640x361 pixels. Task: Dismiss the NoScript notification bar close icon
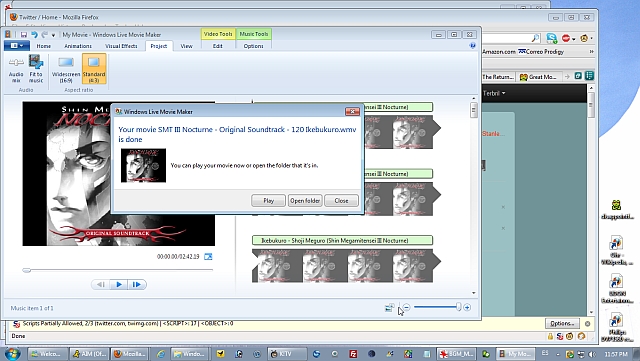click(587, 324)
